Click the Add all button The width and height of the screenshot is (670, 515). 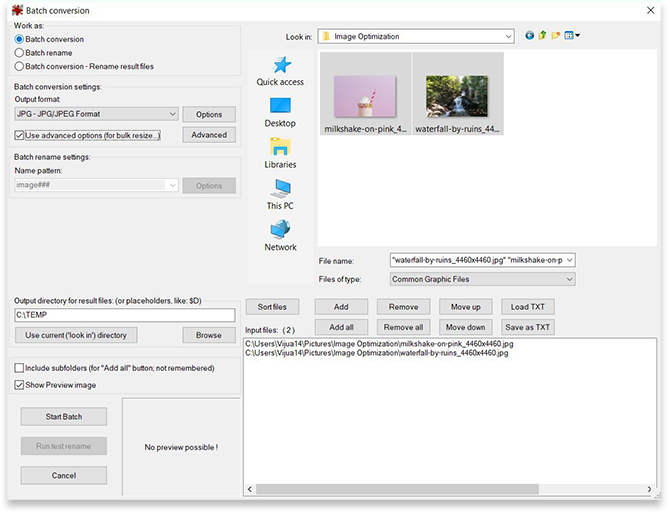[341, 327]
